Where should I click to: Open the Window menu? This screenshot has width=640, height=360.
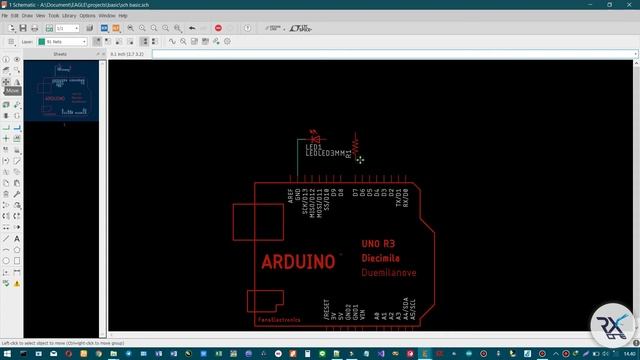[x=107, y=16]
